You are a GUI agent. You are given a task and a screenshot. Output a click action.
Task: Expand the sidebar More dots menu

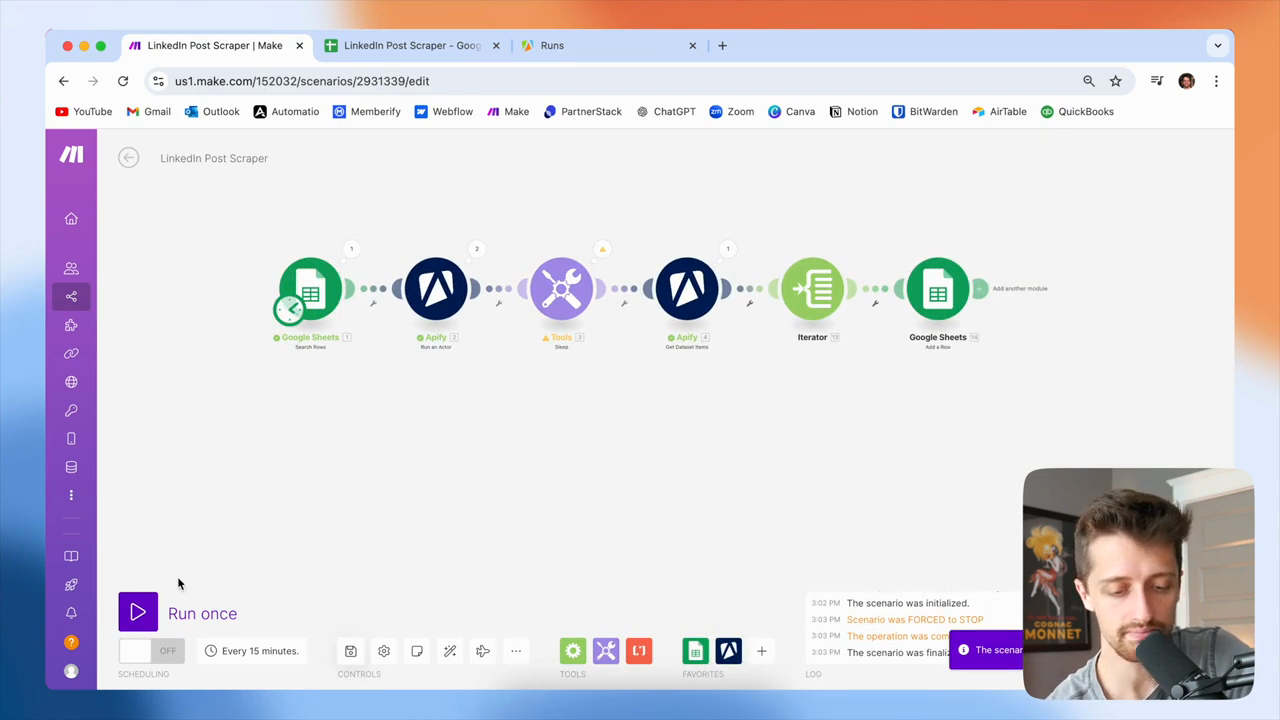[71, 495]
